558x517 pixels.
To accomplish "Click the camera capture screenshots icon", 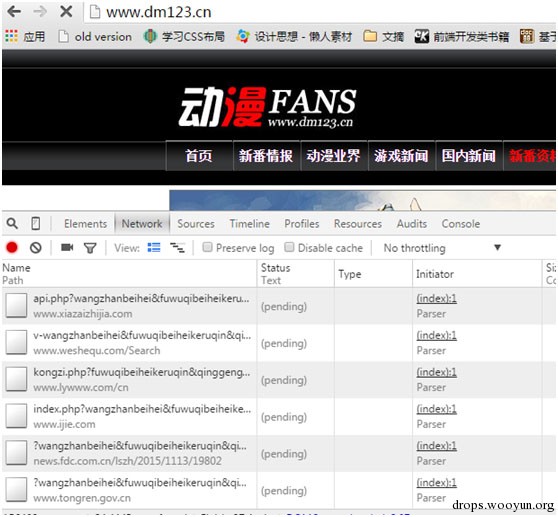I will pos(67,247).
